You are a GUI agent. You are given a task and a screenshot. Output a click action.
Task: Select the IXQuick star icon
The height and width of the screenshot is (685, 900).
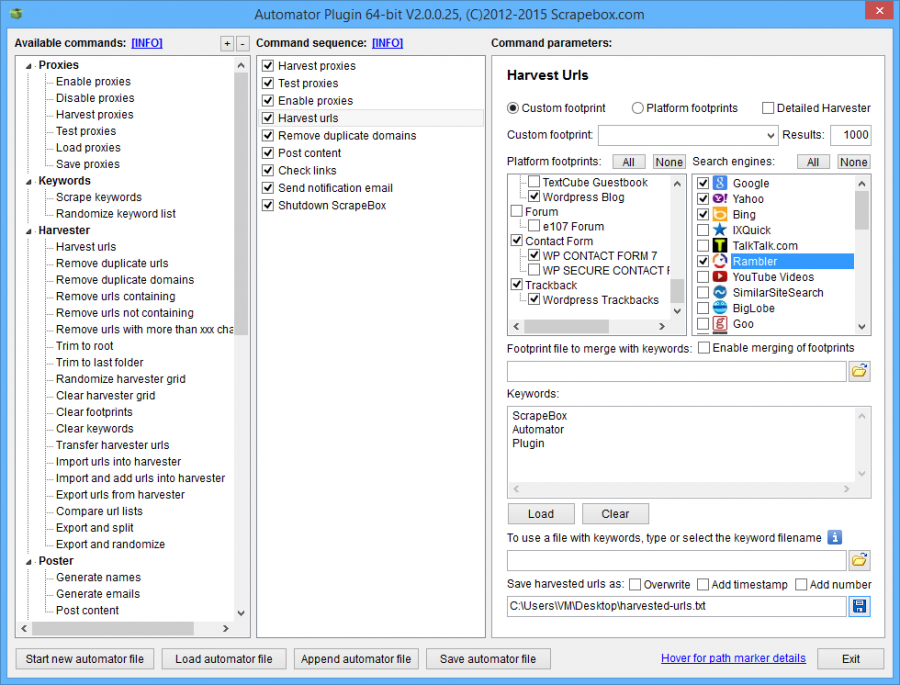tap(719, 229)
